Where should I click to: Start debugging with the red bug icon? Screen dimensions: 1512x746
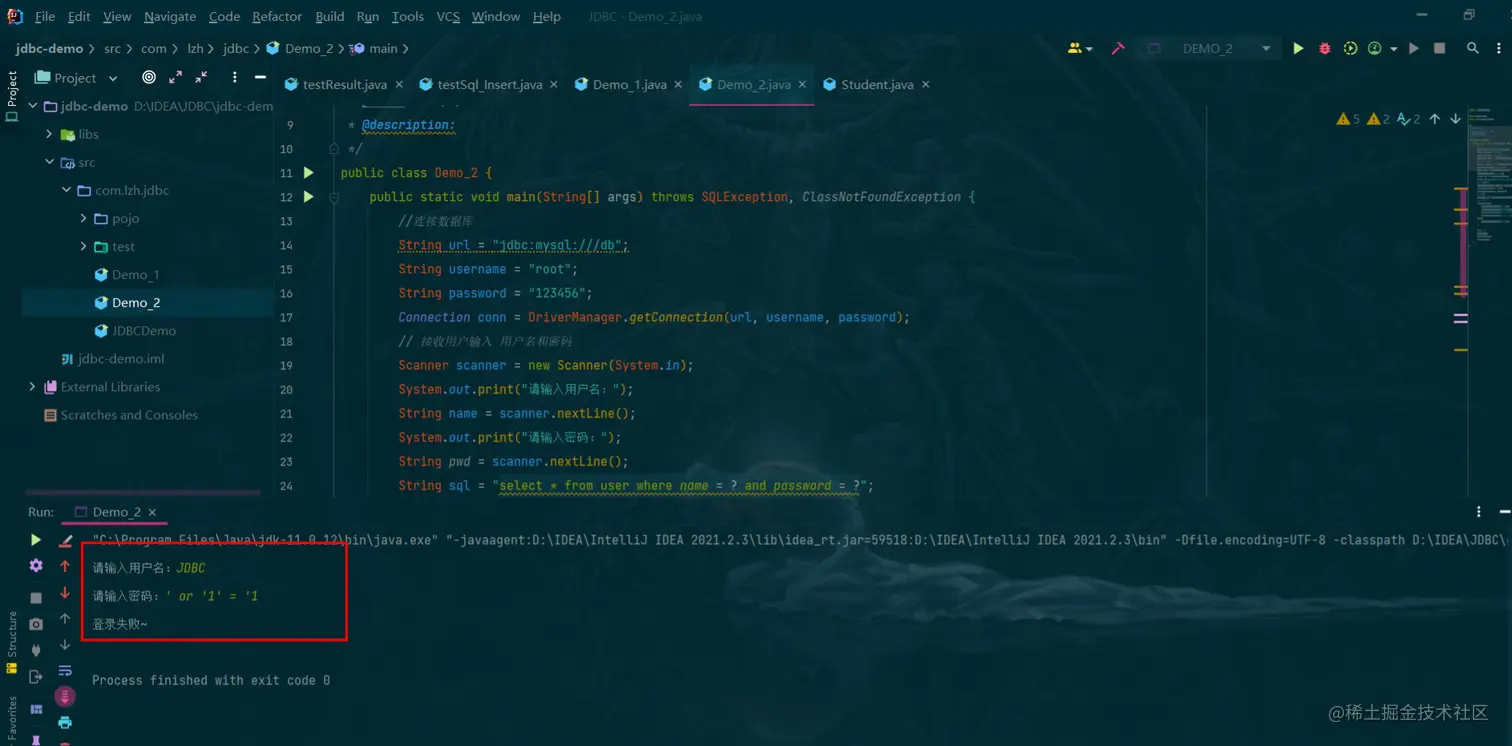(1324, 48)
